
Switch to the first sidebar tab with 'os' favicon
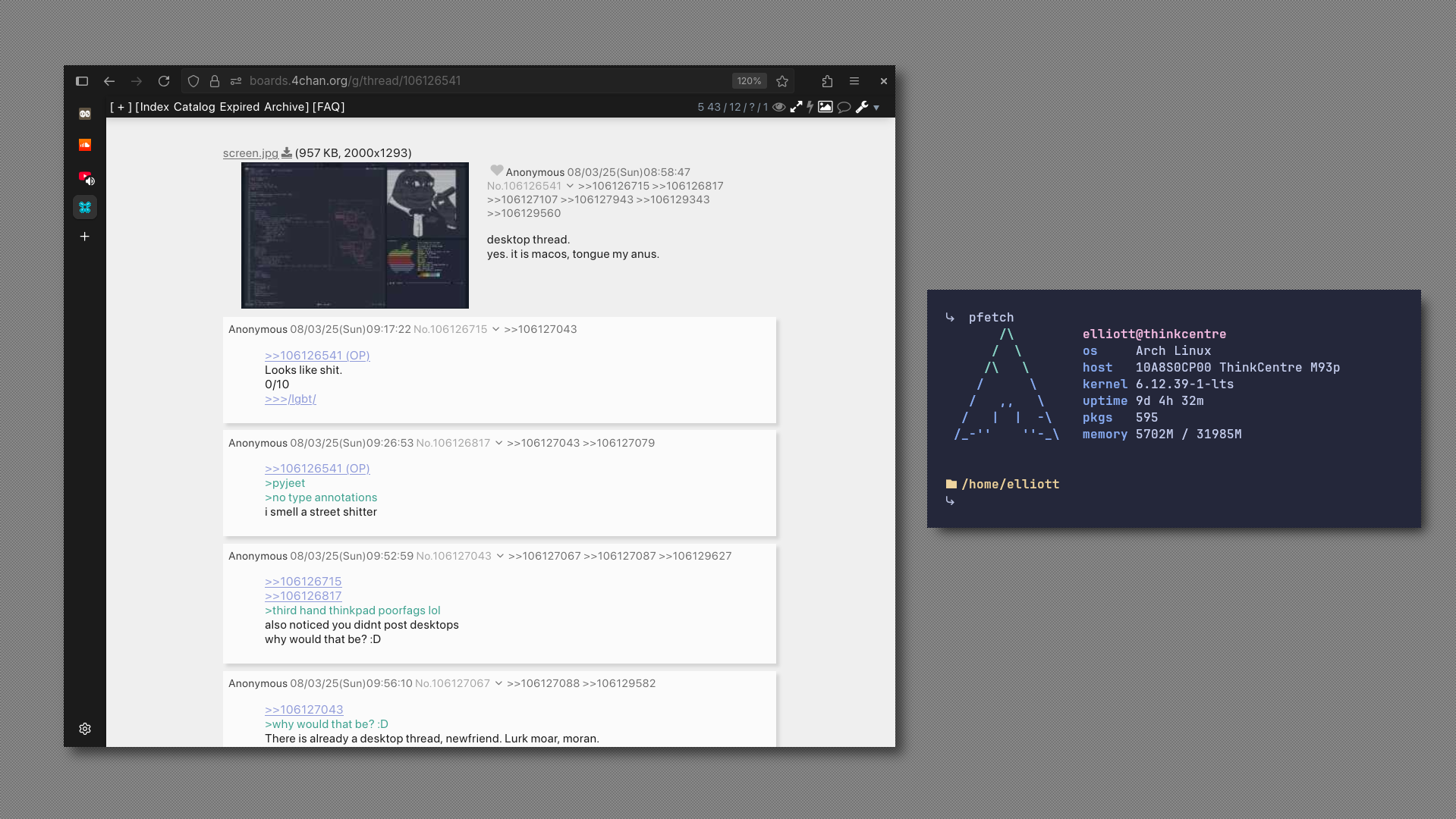click(85, 114)
